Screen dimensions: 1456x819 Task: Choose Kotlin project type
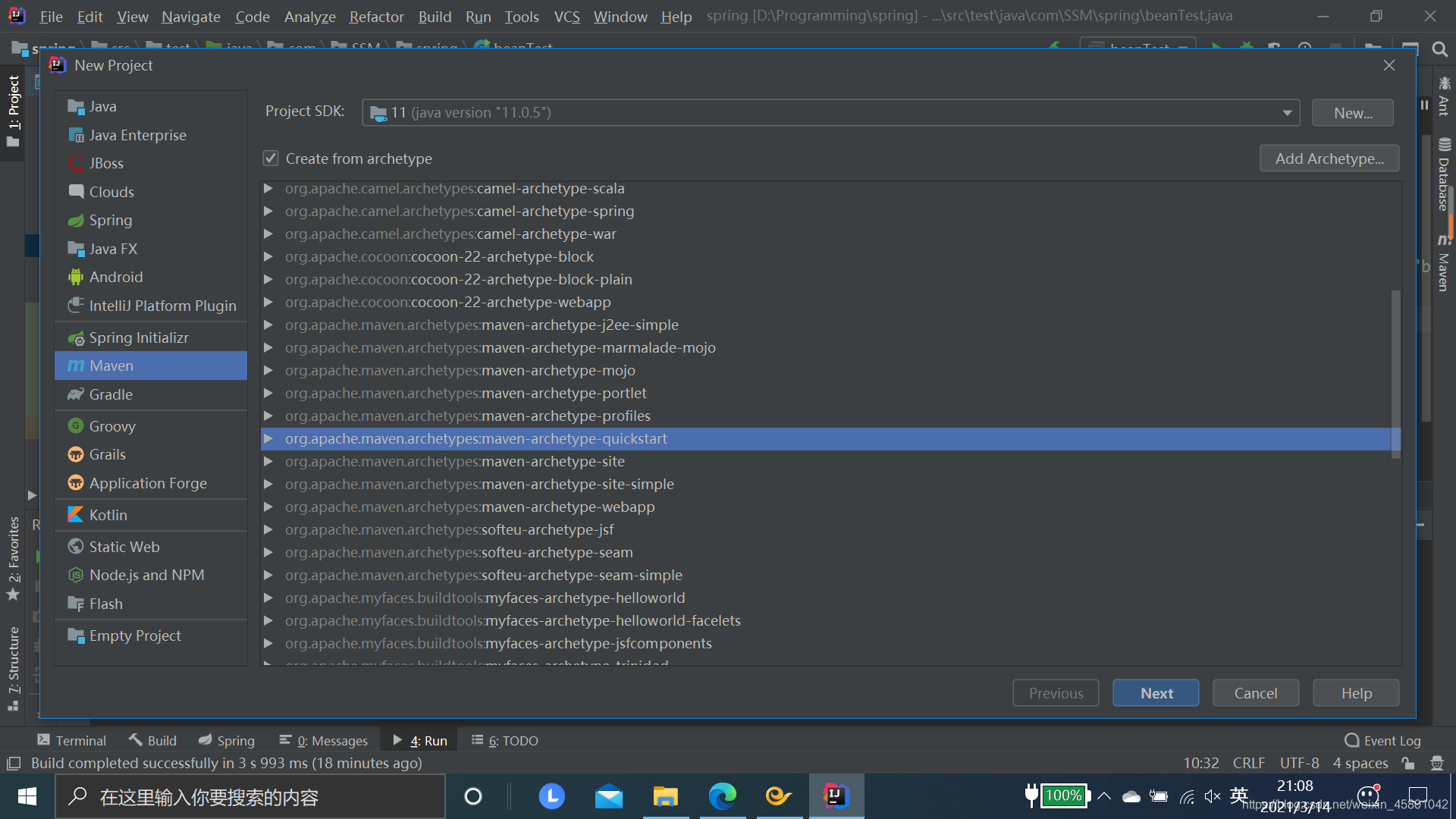point(151,515)
